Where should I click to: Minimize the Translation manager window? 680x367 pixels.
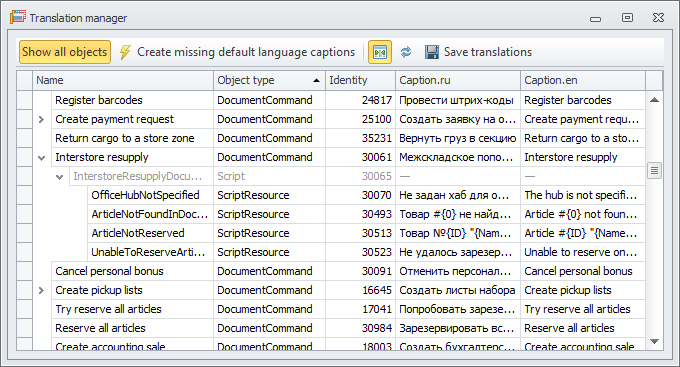pos(595,19)
